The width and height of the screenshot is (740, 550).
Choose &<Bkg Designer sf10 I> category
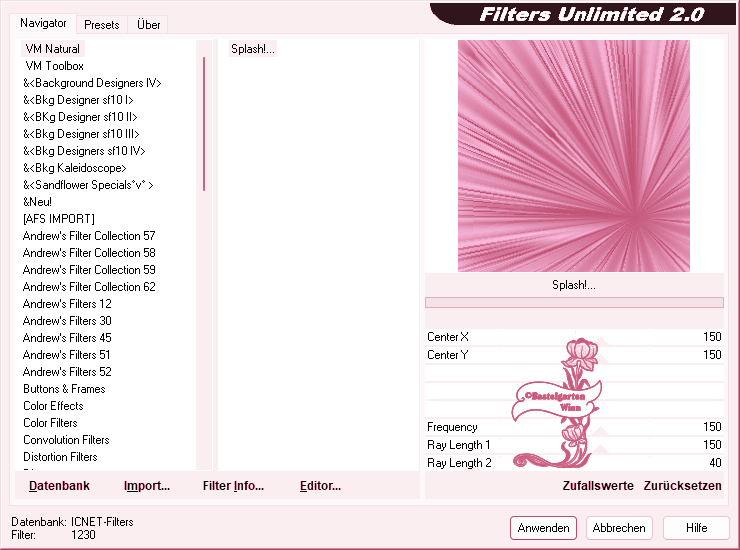(x=78, y=100)
